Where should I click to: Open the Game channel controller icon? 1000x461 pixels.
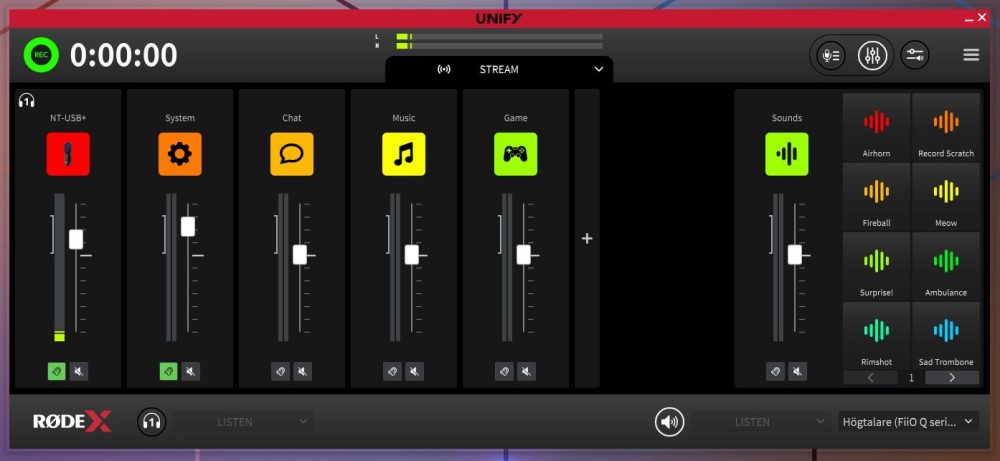[x=515, y=154]
